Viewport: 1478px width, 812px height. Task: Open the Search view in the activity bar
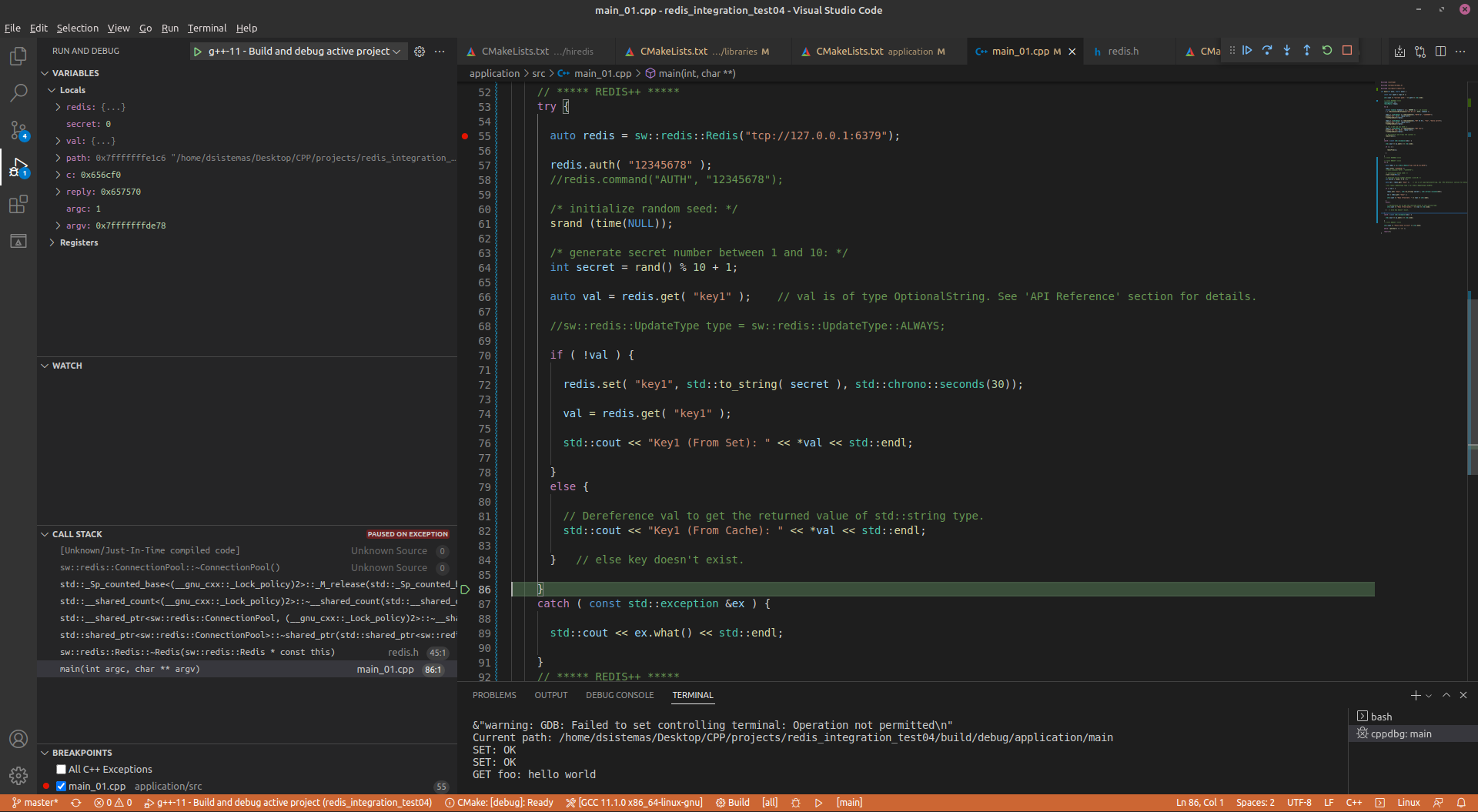[x=18, y=92]
